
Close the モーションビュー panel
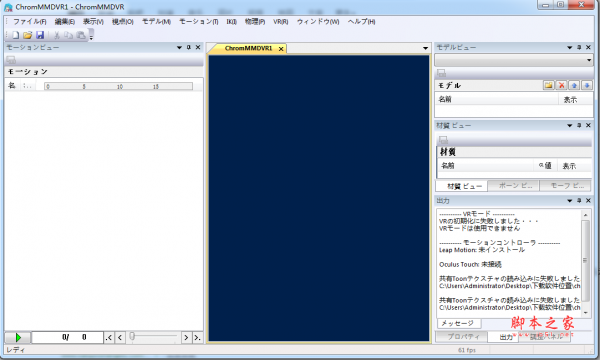pyautogui.click(x=198, y=47)
